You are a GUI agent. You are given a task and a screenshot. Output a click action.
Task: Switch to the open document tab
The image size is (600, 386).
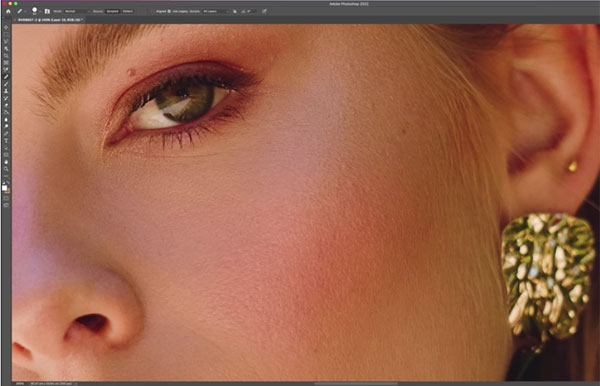point(50,20)
